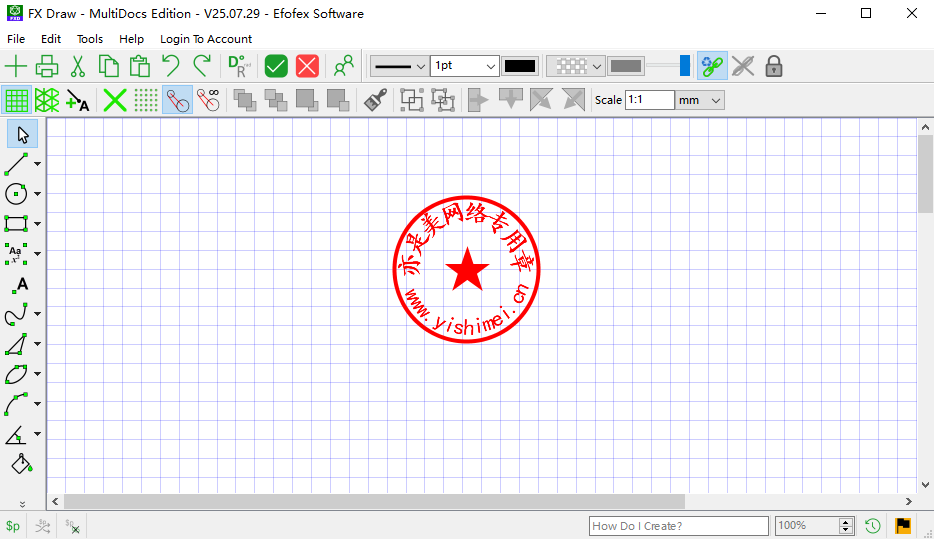This screenshot has width=934, height=539.
Task: Undo the last action
Action: (171, 66)
